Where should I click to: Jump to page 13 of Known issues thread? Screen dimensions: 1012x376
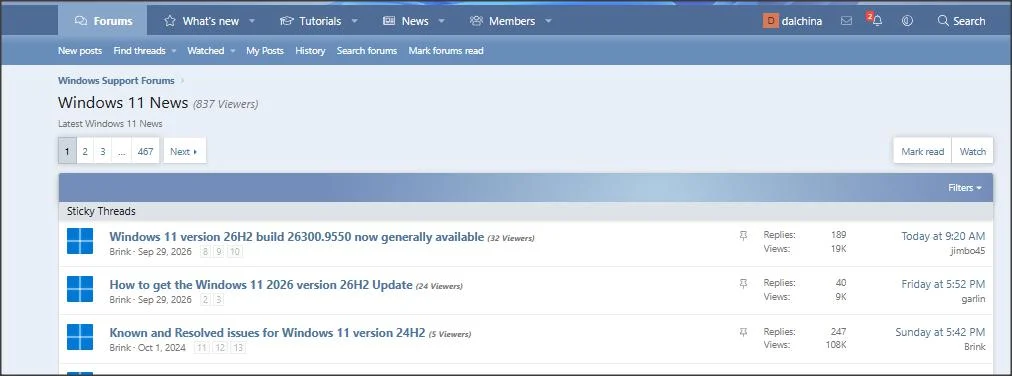238,348
